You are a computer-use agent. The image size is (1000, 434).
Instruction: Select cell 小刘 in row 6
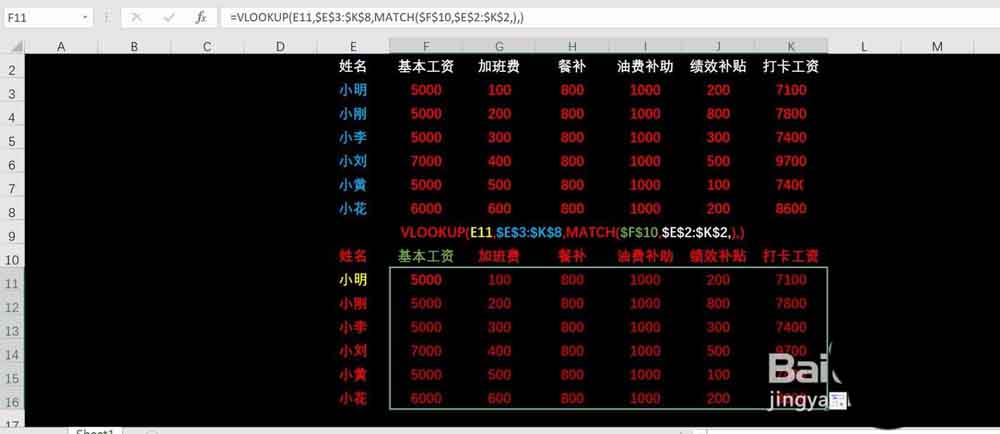click(x=353, y=161)
